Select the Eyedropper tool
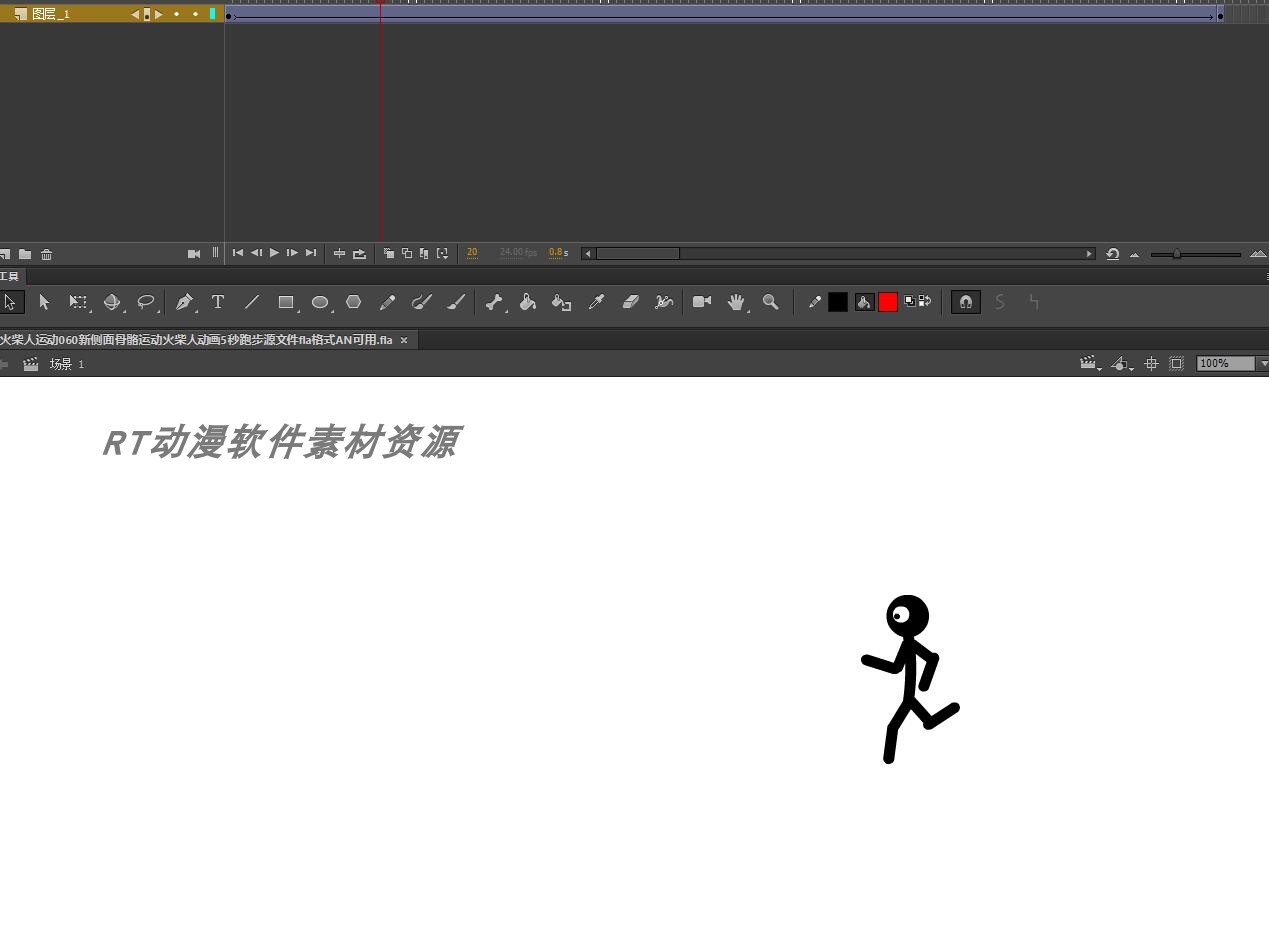 596,302
